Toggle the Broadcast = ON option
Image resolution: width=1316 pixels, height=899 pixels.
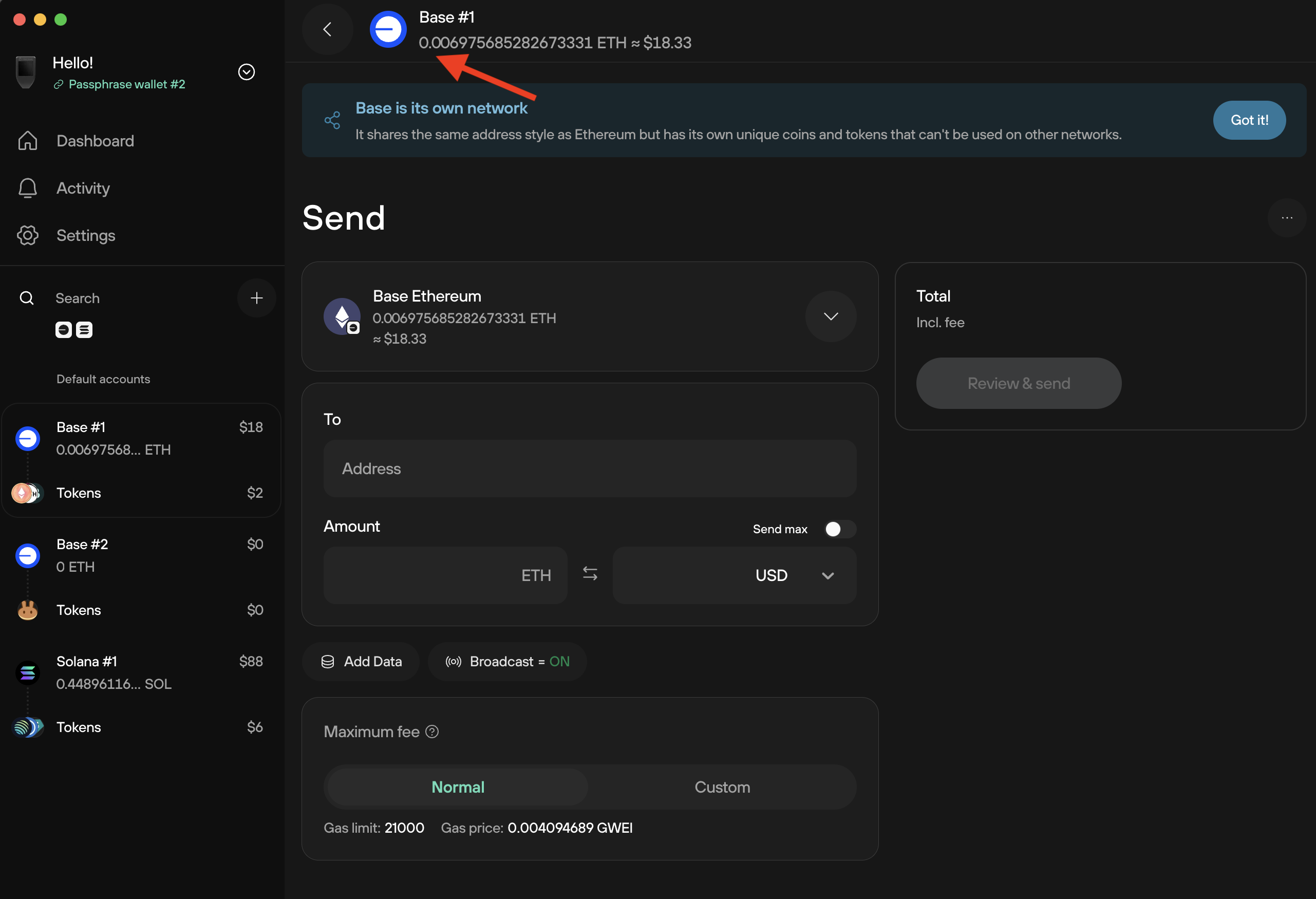click(507, 662)
